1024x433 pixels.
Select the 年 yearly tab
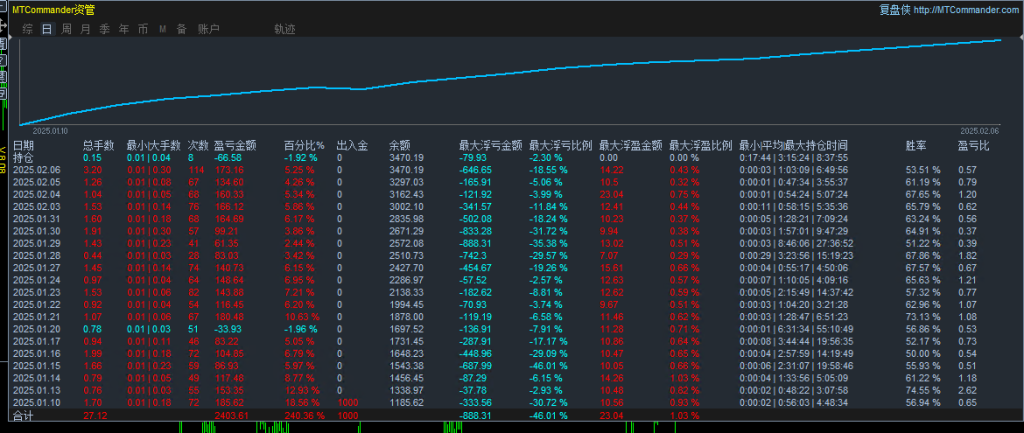[x=124, y=29]
